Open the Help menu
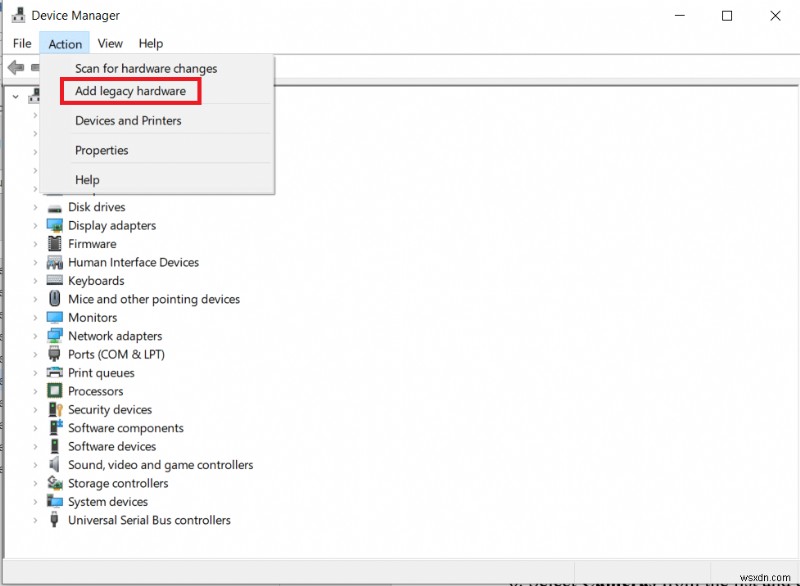The width and height of the screenshot is (800, 586). coord(151,43)
